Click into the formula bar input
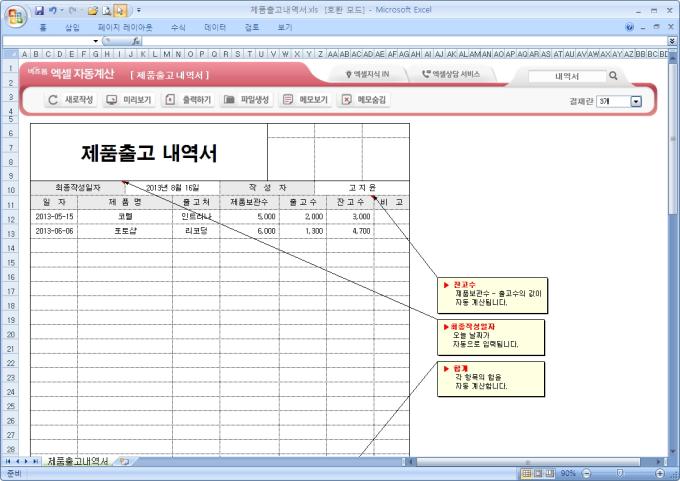680x481 pixels. (x=405, y=41)
